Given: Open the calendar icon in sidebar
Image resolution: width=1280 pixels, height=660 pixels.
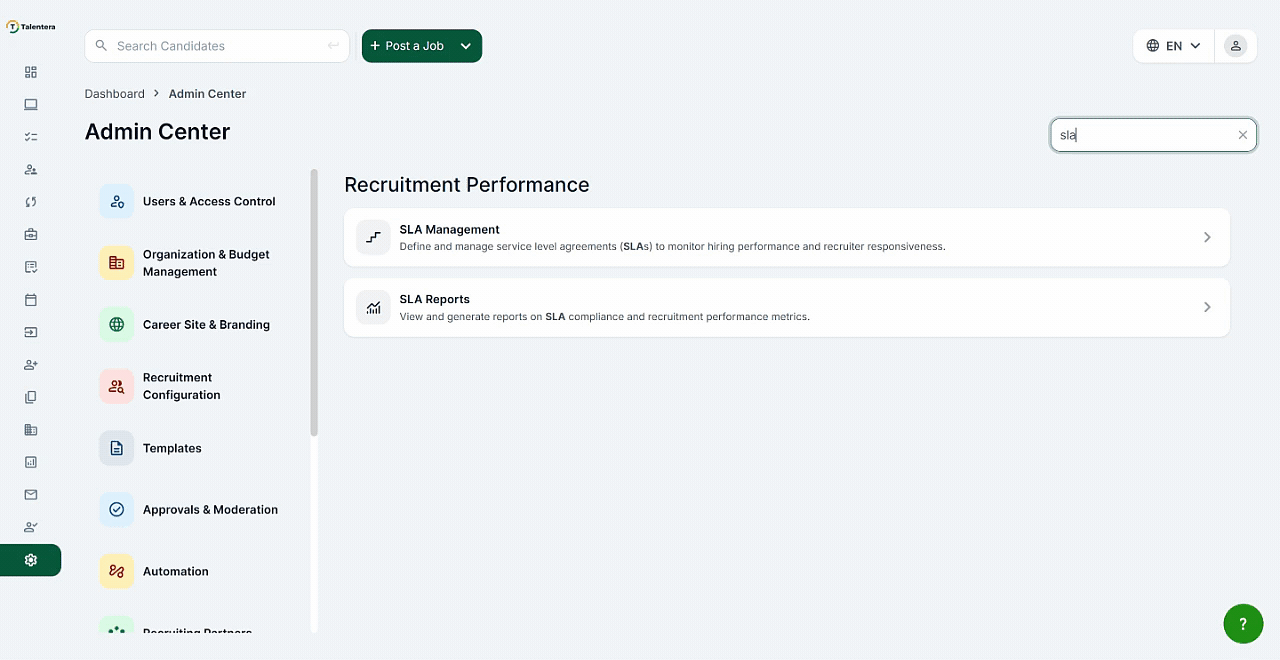Looking at the screenshot, I should 31,299.
